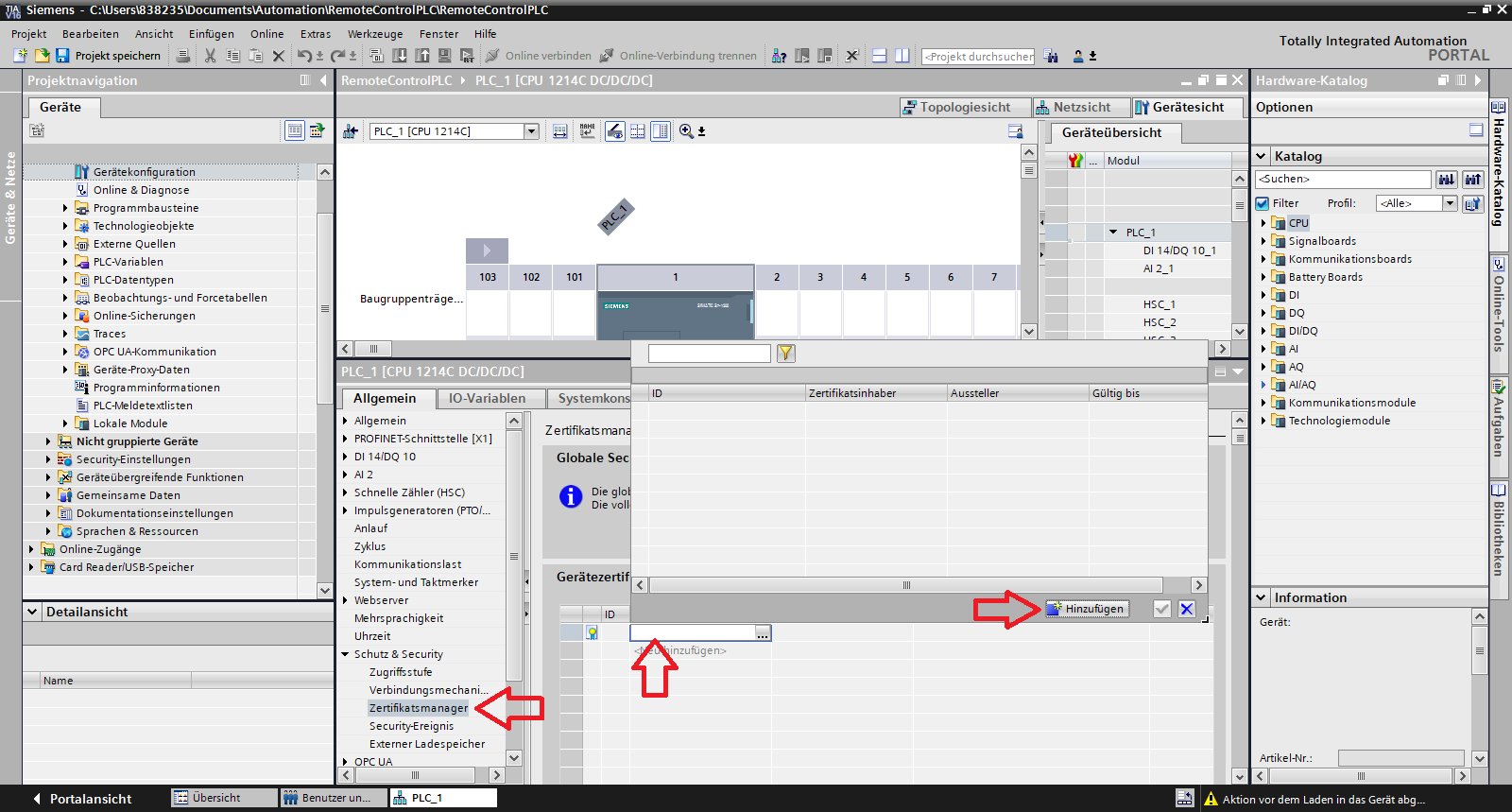
Task: Collapse the Information section
Action: point(1261,597)
